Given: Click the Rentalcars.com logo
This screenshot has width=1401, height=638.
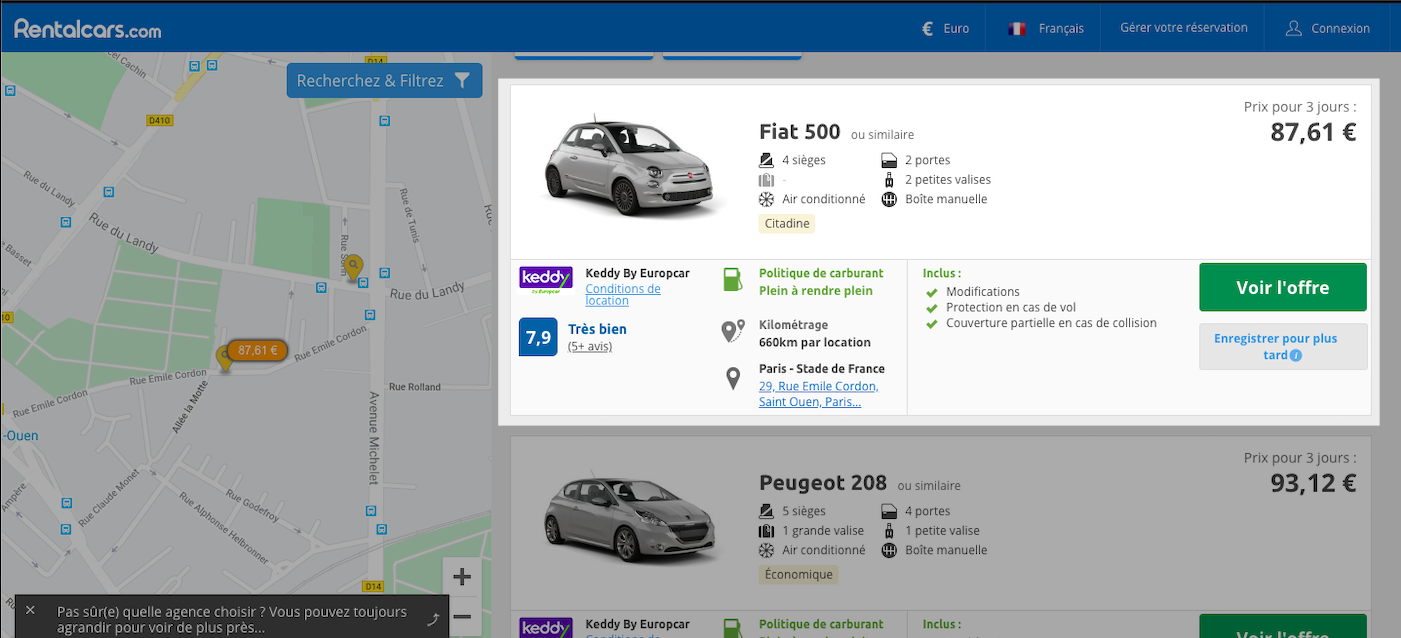Looking at the screenshot, I should click(x=88, y=29).
